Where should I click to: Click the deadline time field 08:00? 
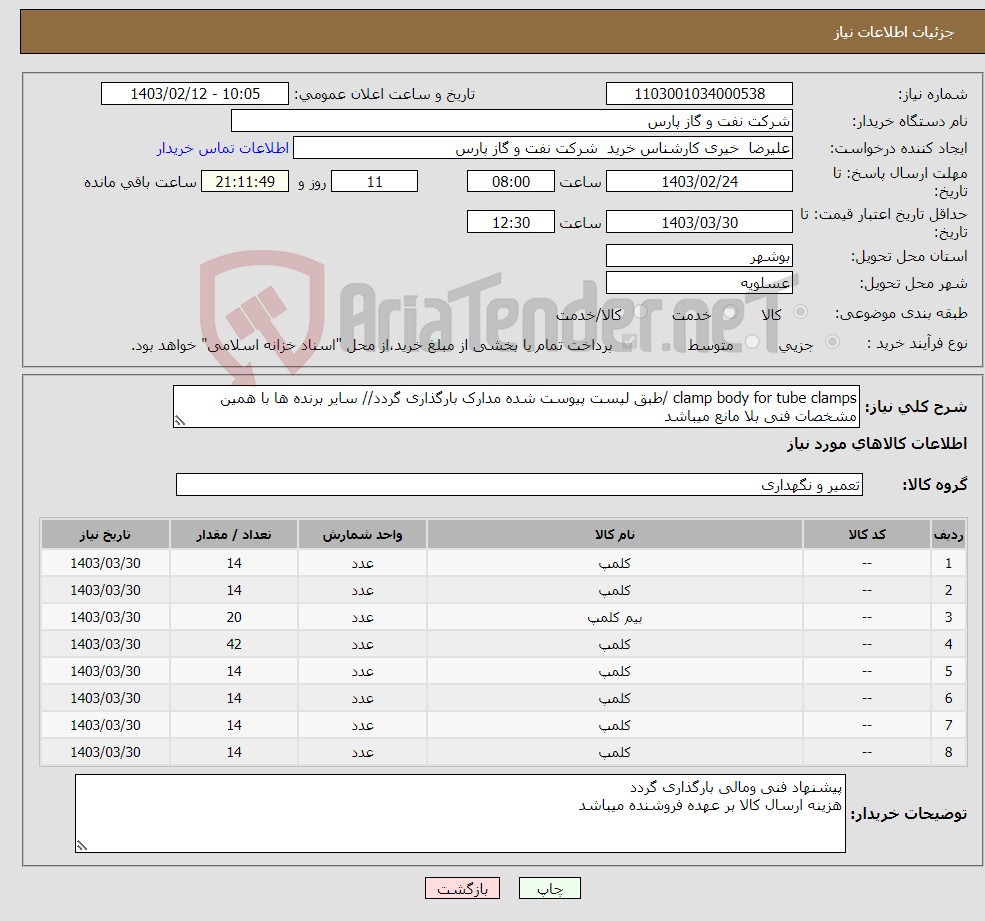(x=511, y=182)
